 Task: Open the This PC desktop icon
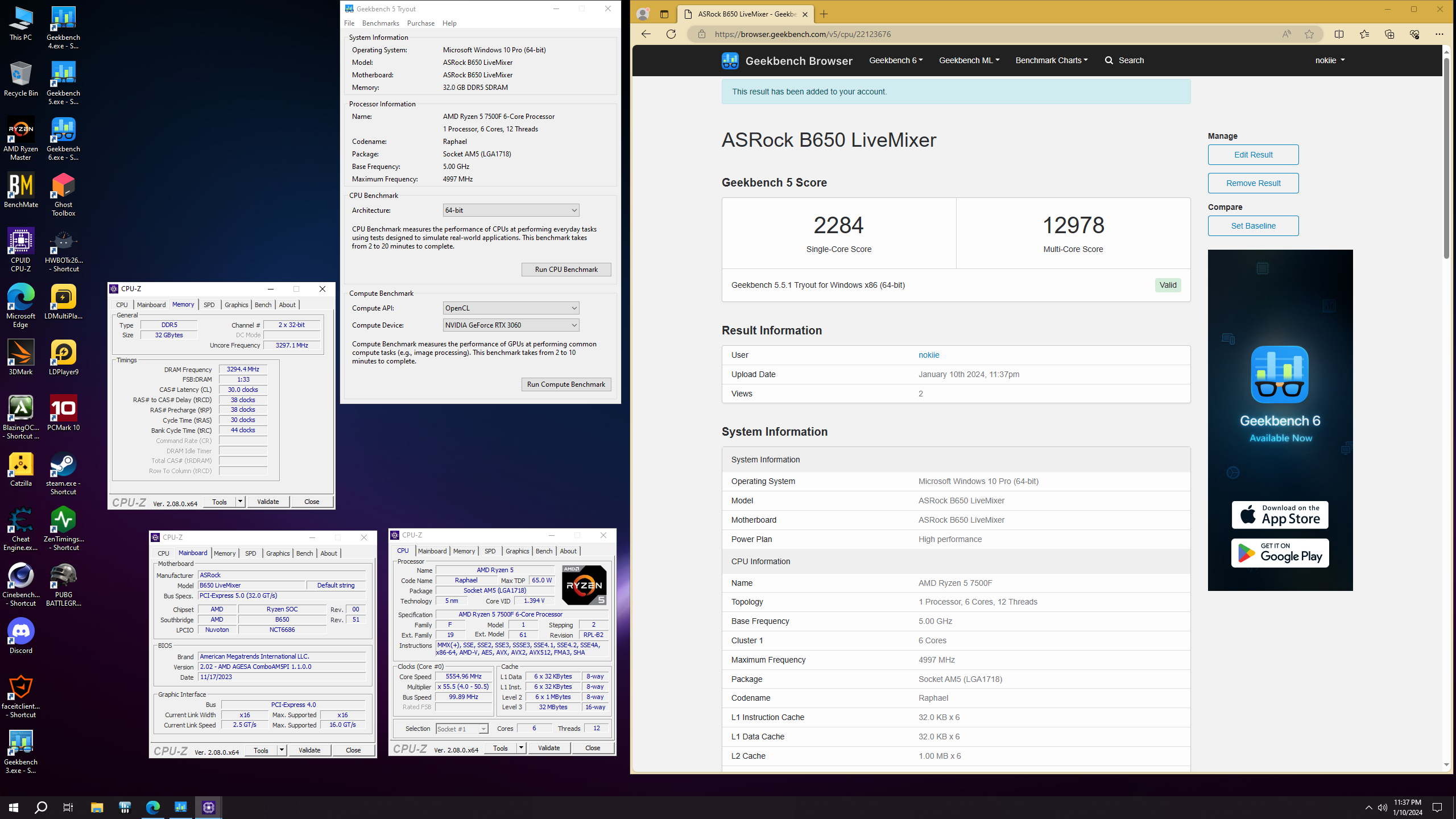(x=20, y=23)
